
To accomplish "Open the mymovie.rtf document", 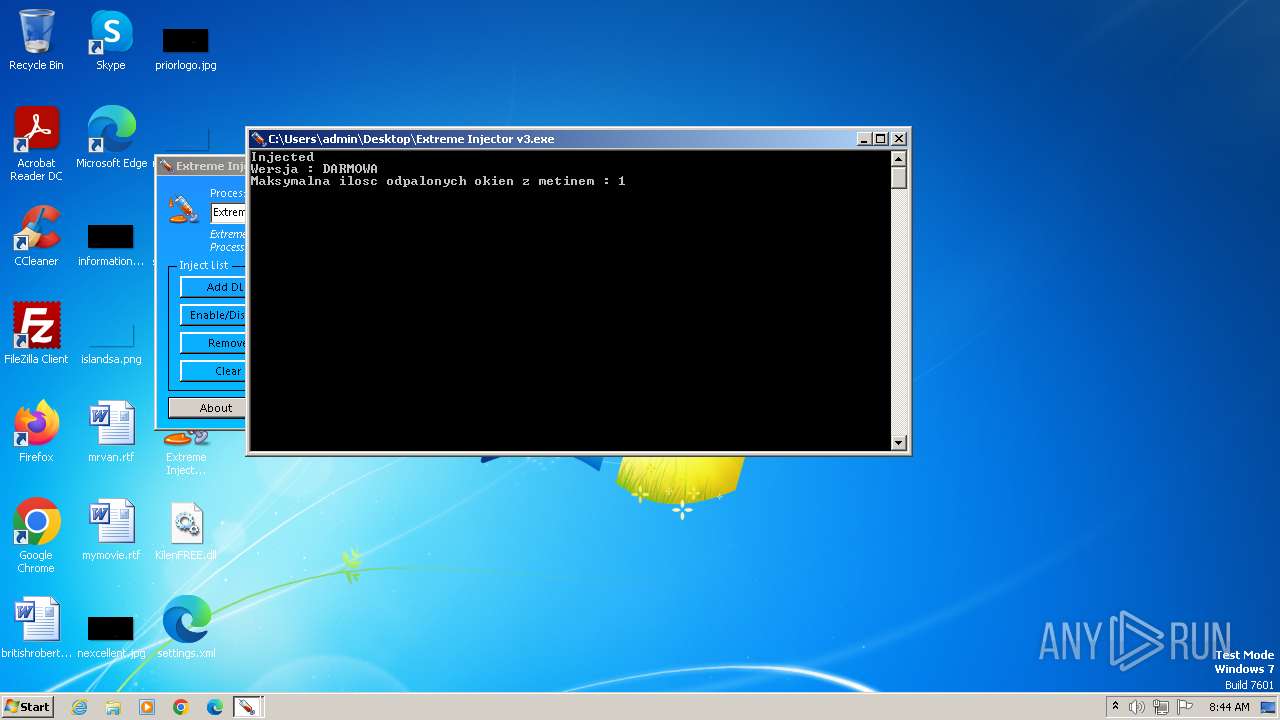I will coord(111,529).
